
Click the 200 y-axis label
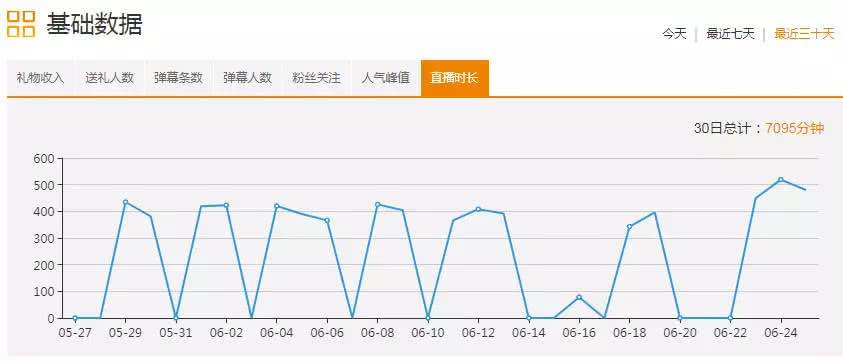[44, 265]
